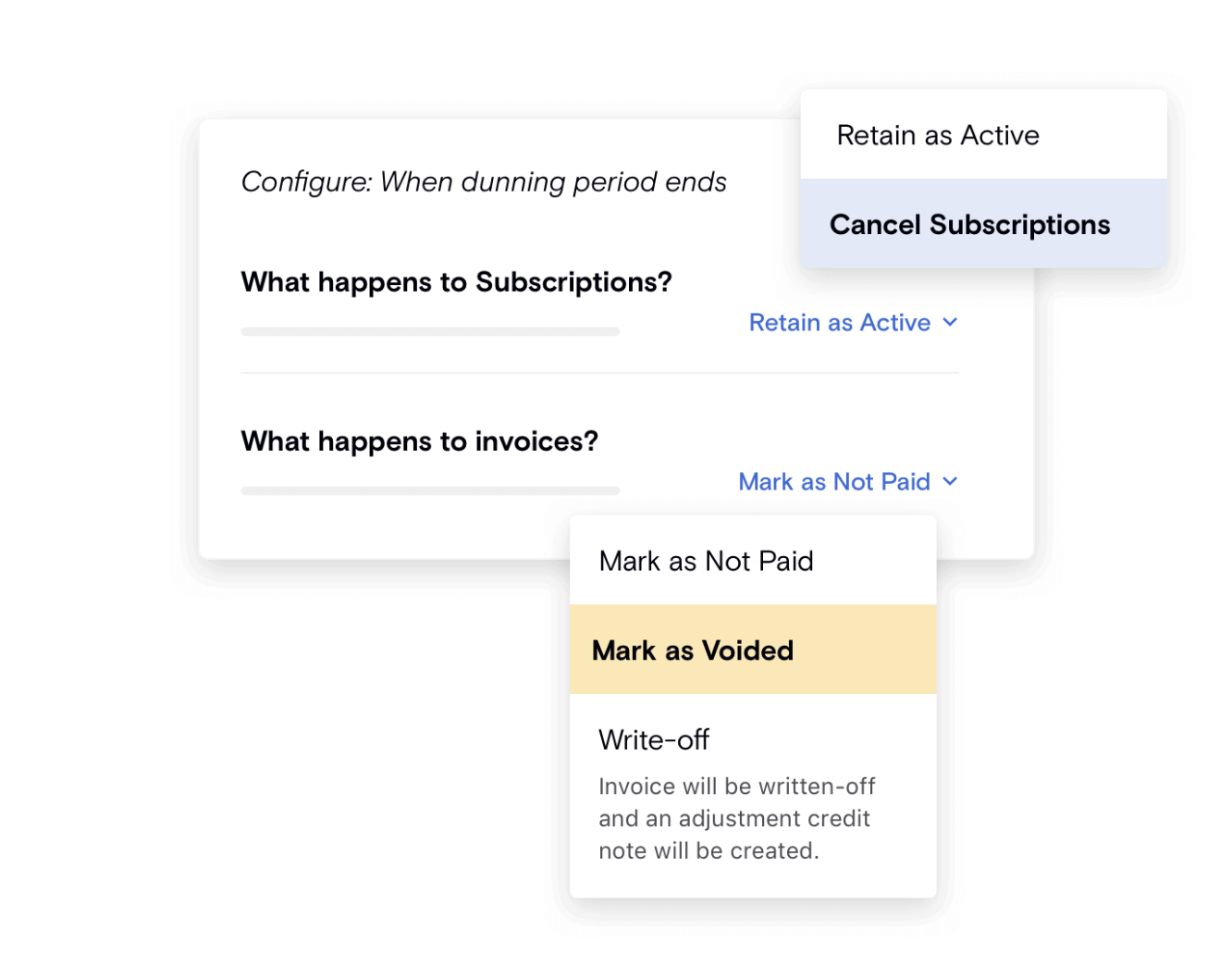
Task: Click the 'What happens to invoices?' question
Action: (x=419, y=441)
